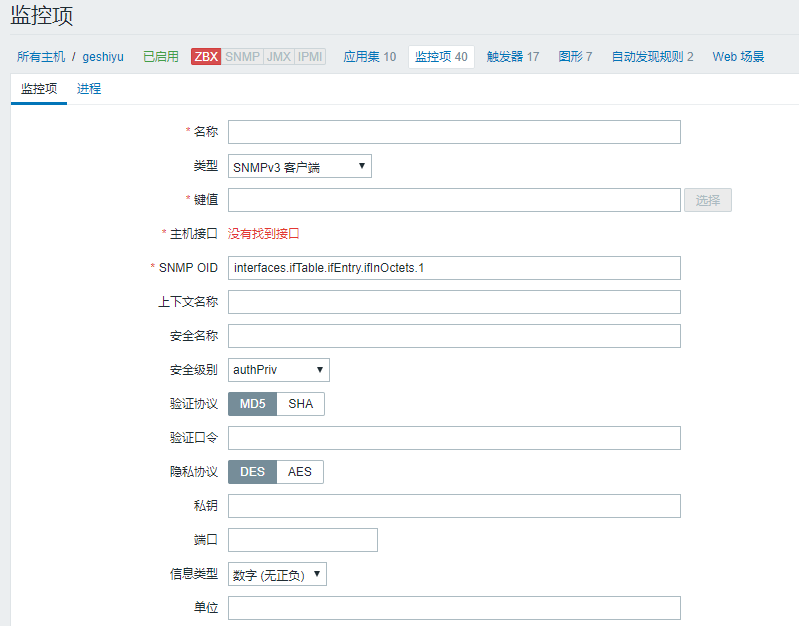
Task: Click the ZBX availability badge
Action: click(206, 57)
